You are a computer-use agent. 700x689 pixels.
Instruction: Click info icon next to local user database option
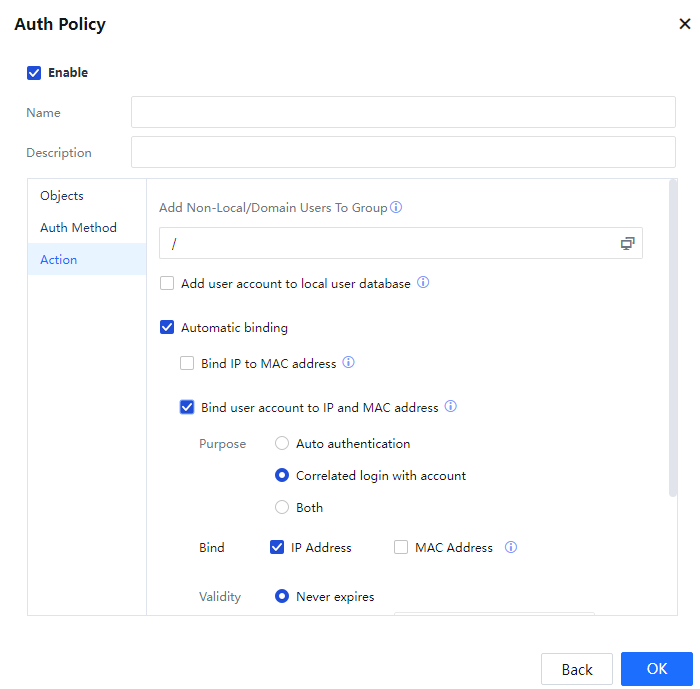[x=423, y=283]
